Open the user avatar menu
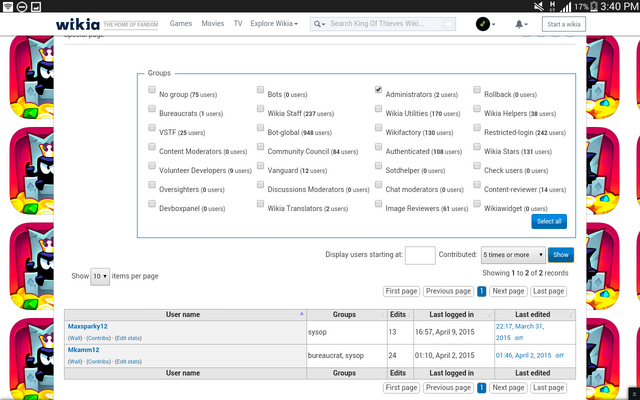 (x=485, y=24)
